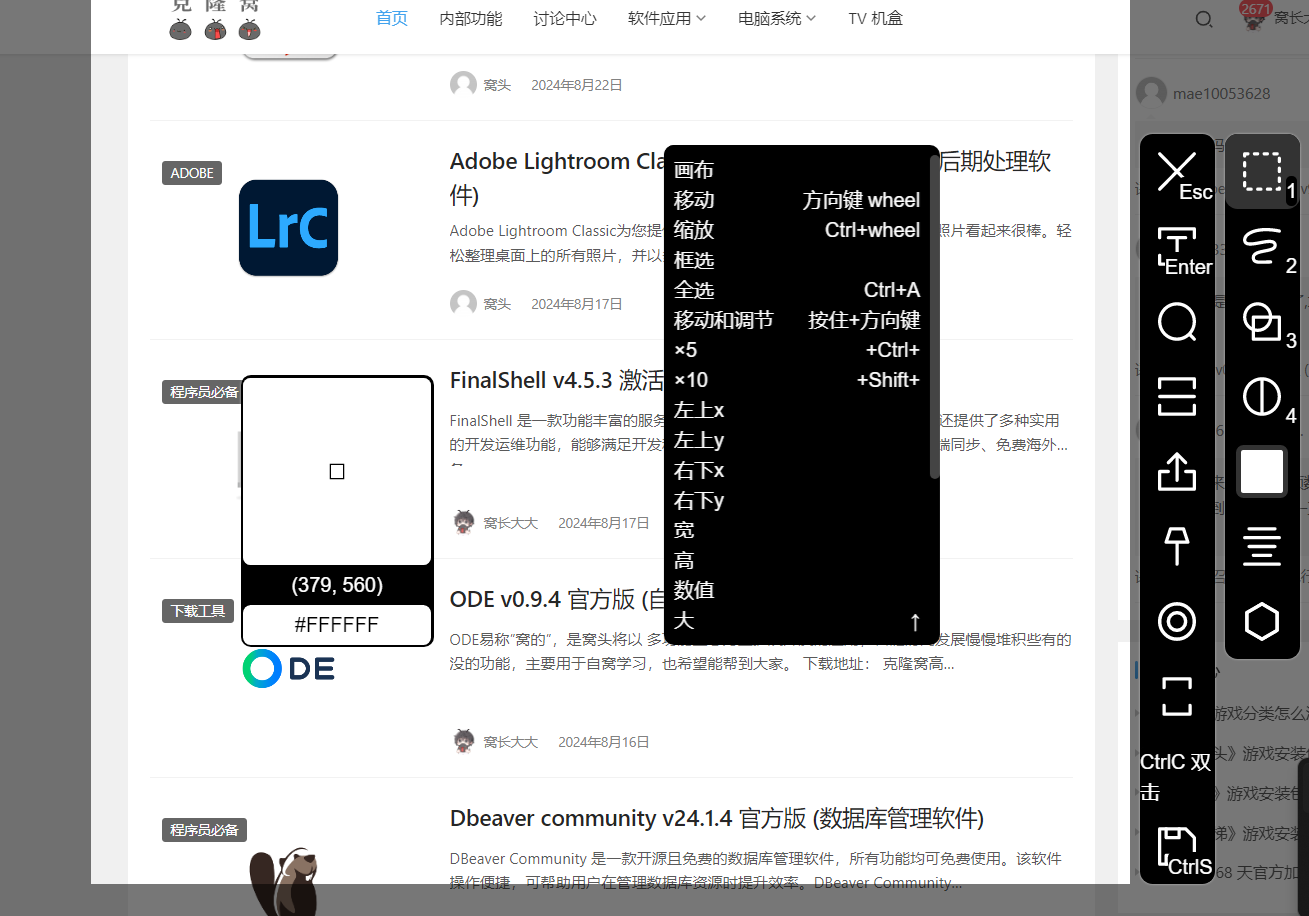Pin the screenshot using the pushpin icon
Image resolution: width=1309 pixels, height=916 pixels.
click(1177, 547)
